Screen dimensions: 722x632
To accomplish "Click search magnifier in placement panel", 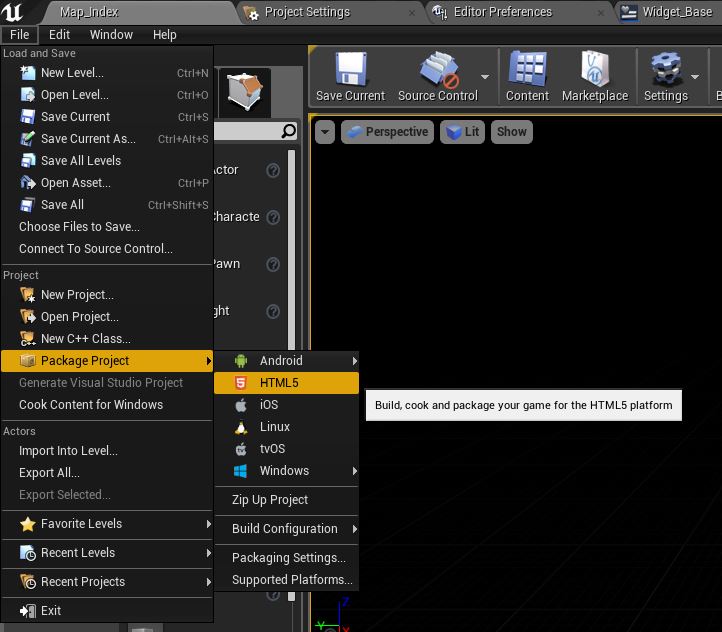I will tap(289, 131).
